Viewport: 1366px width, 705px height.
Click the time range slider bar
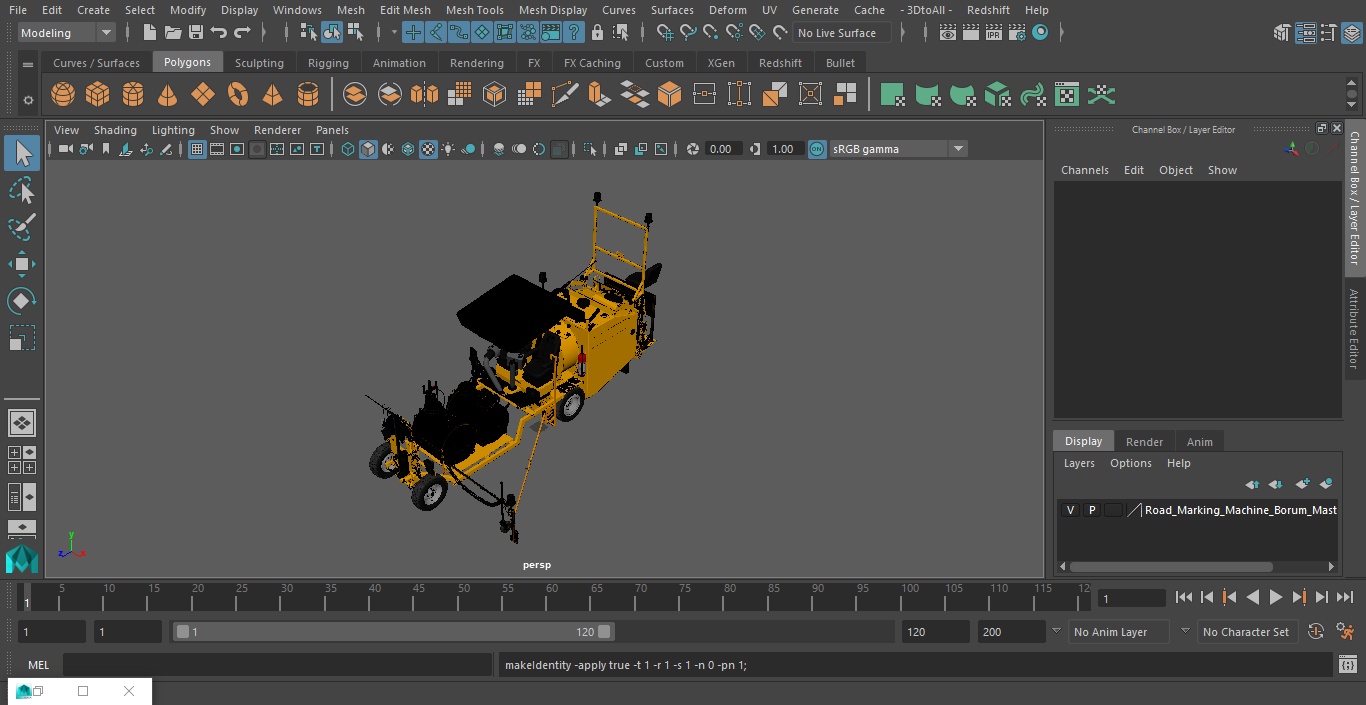tap(394, 632)
